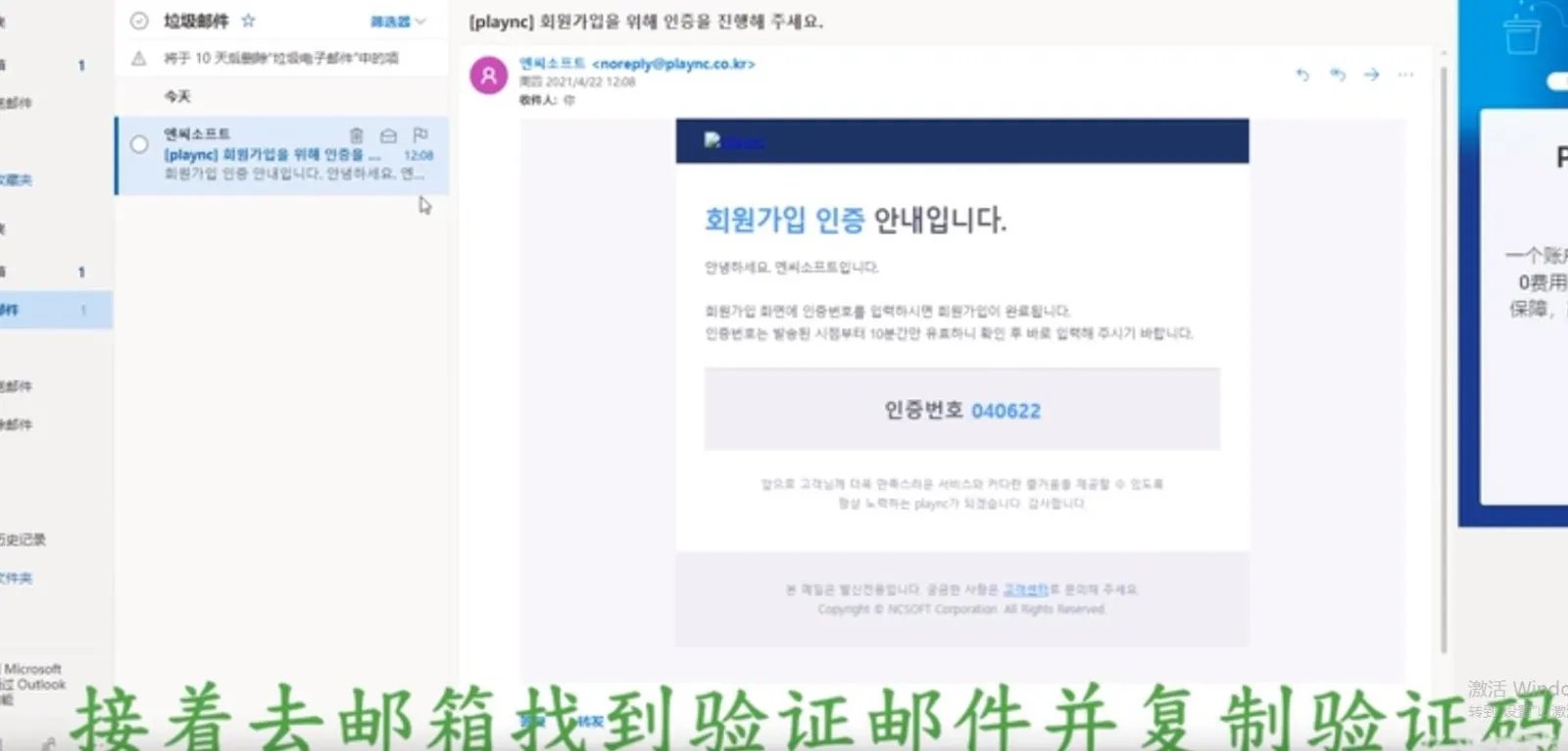Click sender address noreply@plaync.co.kr
This screenshot has height=751, width=1568.
(673, 64)
